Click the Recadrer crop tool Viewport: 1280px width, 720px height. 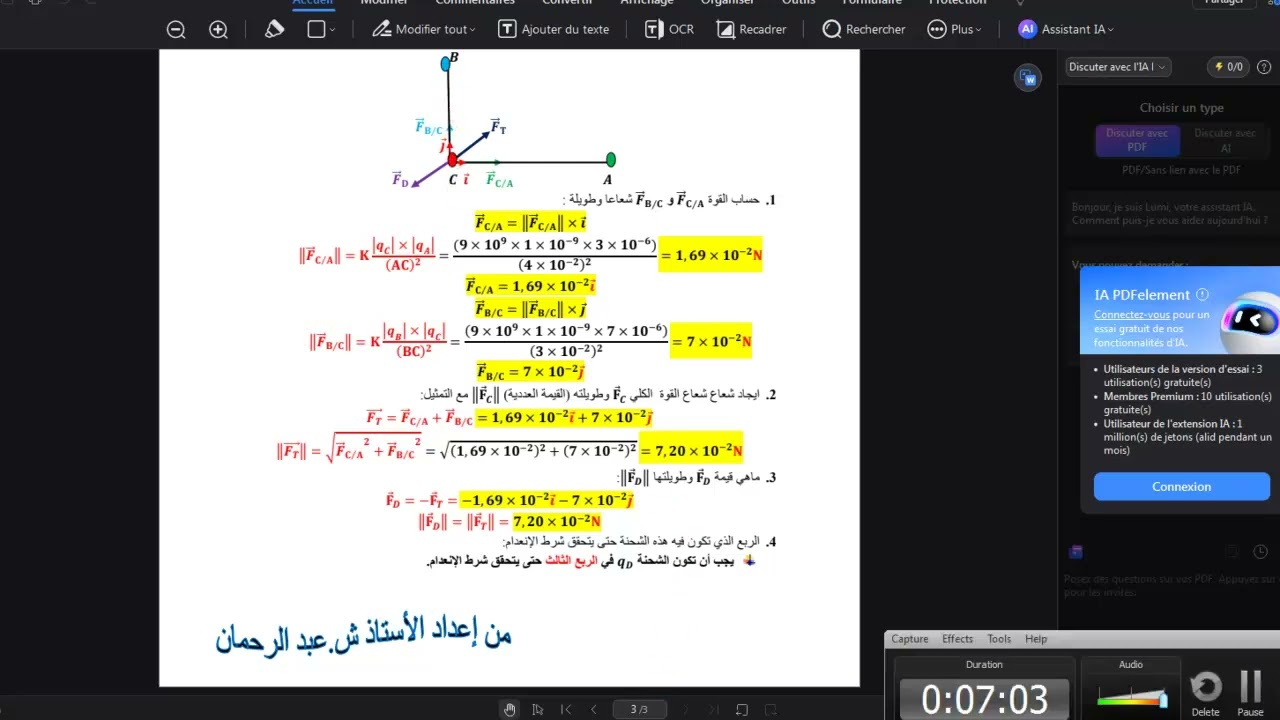pyautogui.click(x=751, y=29)
